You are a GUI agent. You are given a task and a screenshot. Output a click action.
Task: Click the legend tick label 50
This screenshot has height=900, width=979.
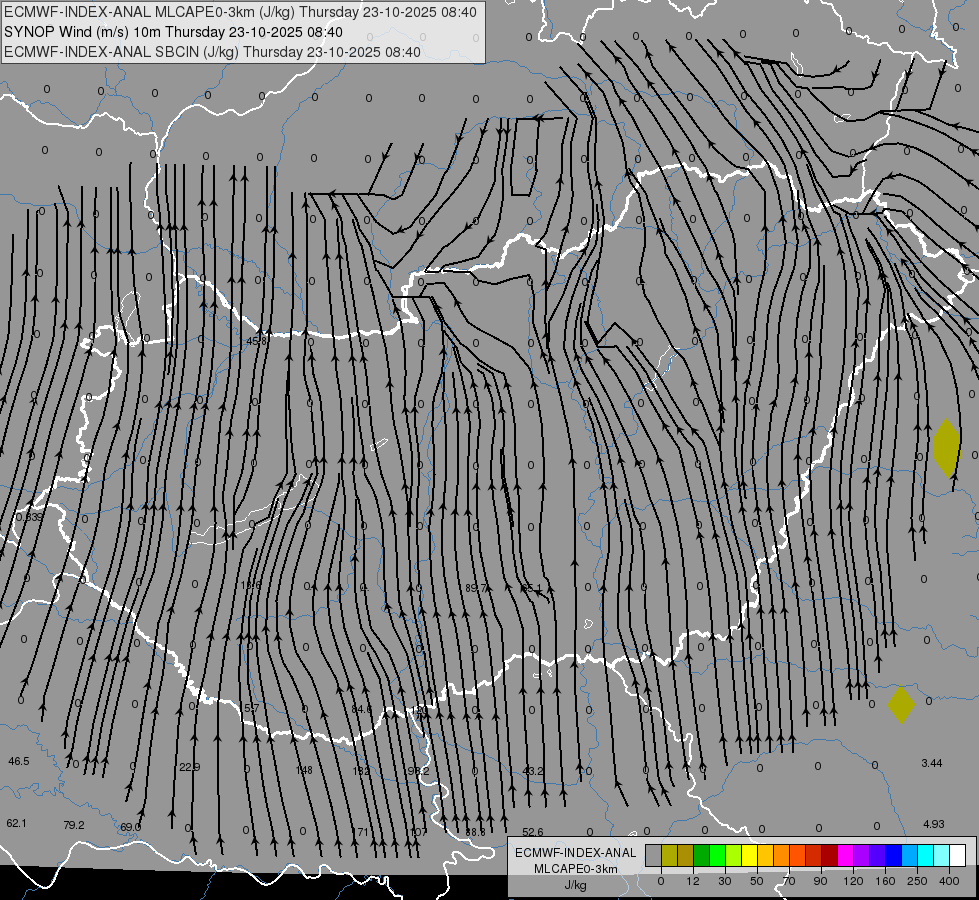pos(757,881)
